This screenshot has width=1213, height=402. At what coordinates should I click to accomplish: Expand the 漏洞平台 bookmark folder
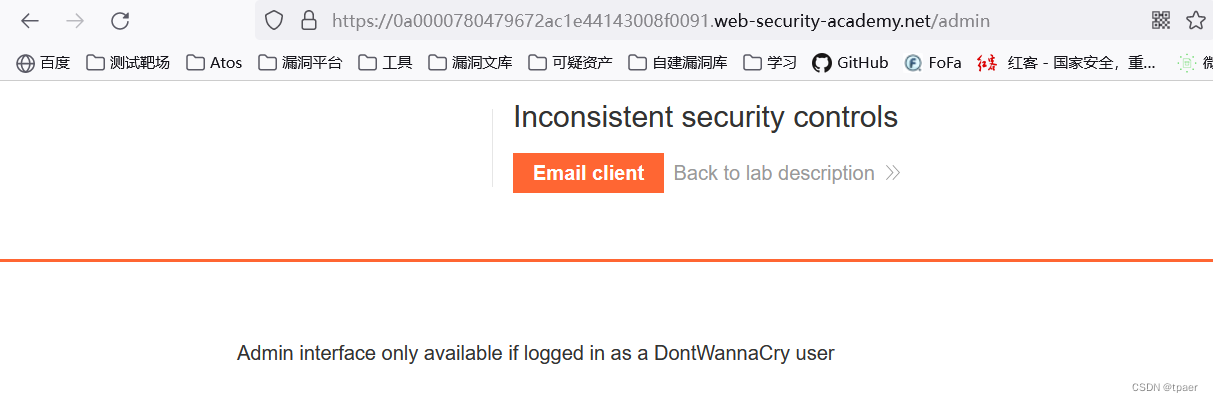coord(300,63)
